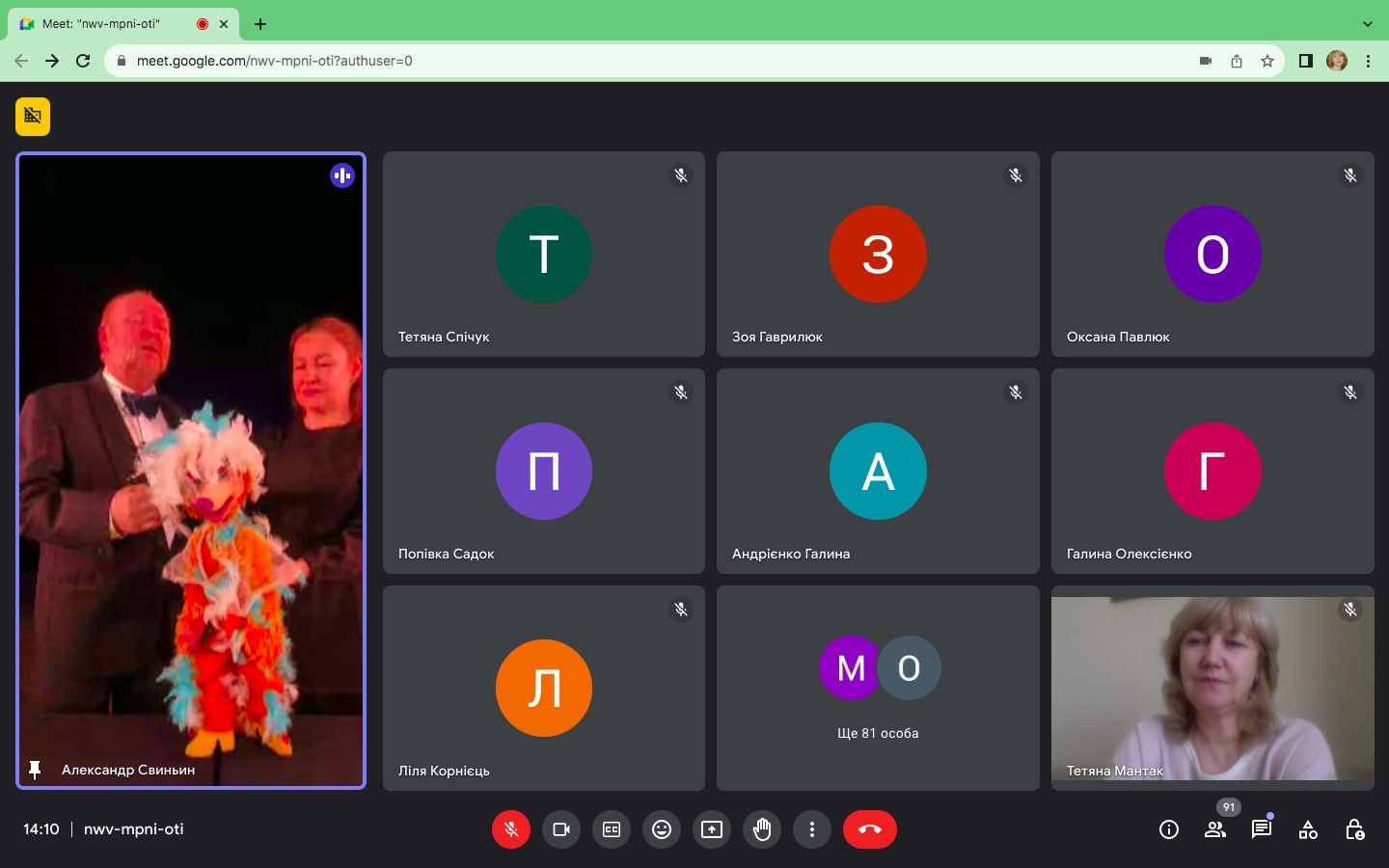The height and width of the screenshot is (868, 1389).
Task: Show everyone participants panel
Action: (1215, 829)
